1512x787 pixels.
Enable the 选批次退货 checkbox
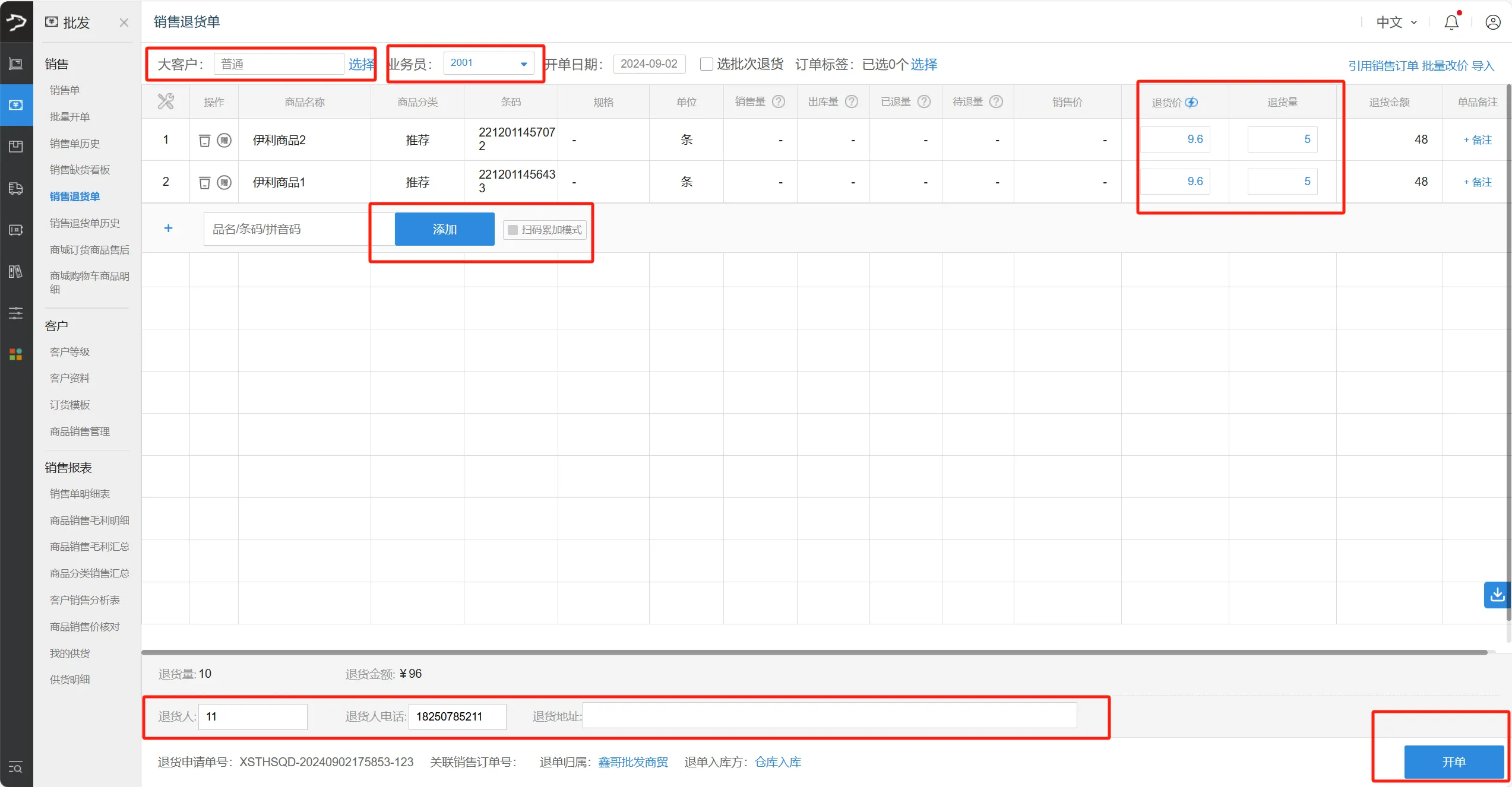(x=706, y=64)
